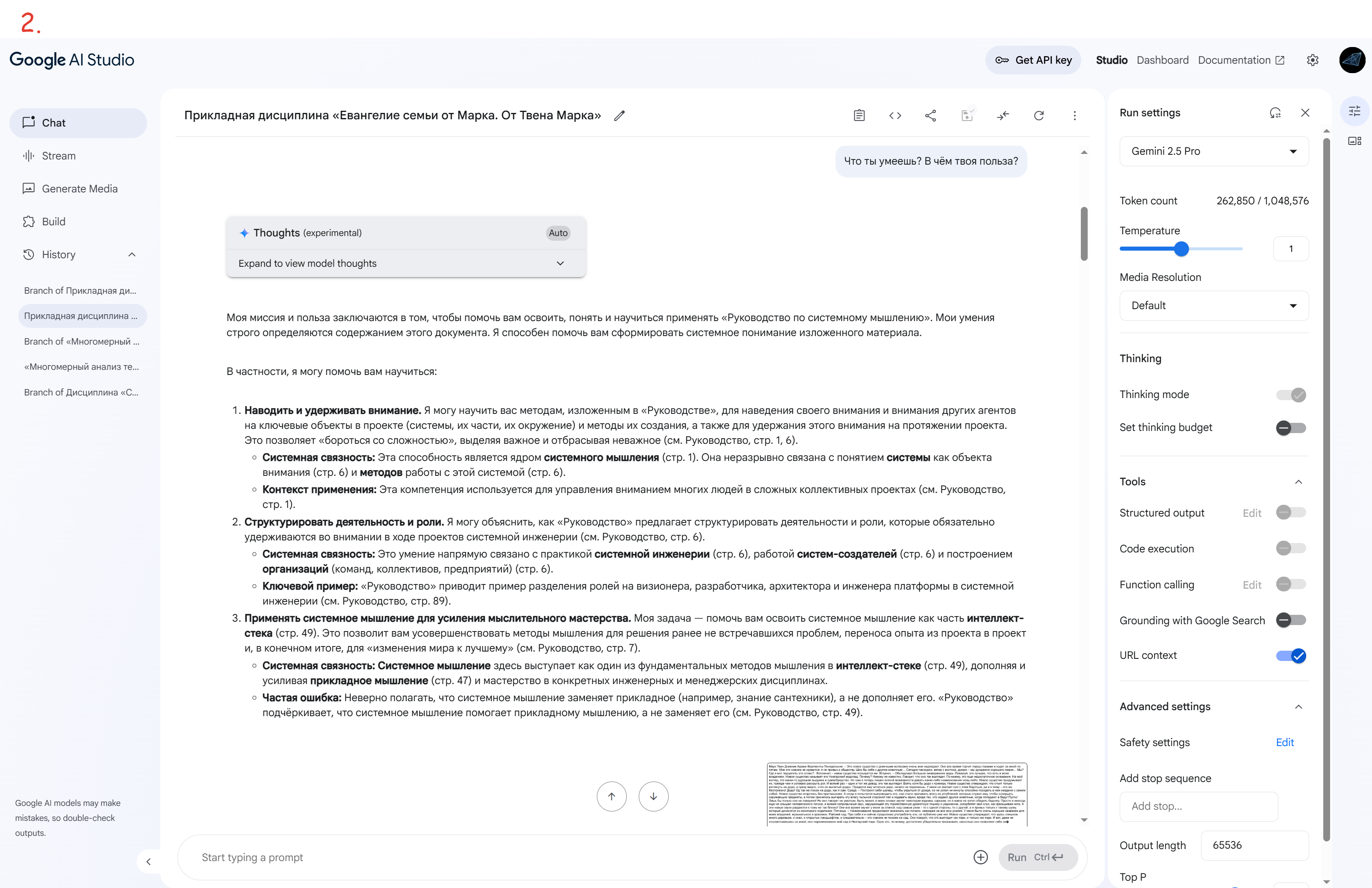Switch to the Dashboard tab

[x=1162, y=60]
